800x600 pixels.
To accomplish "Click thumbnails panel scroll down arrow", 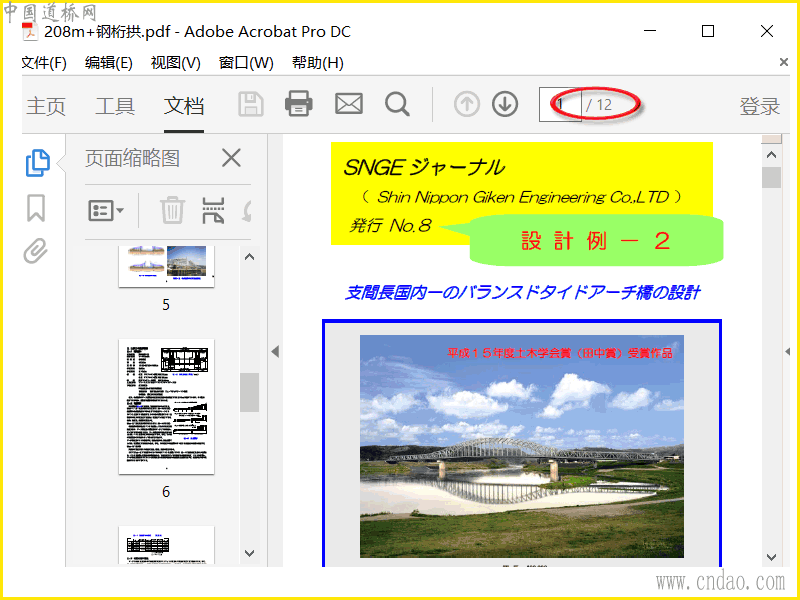I will (x=249, y=553).
